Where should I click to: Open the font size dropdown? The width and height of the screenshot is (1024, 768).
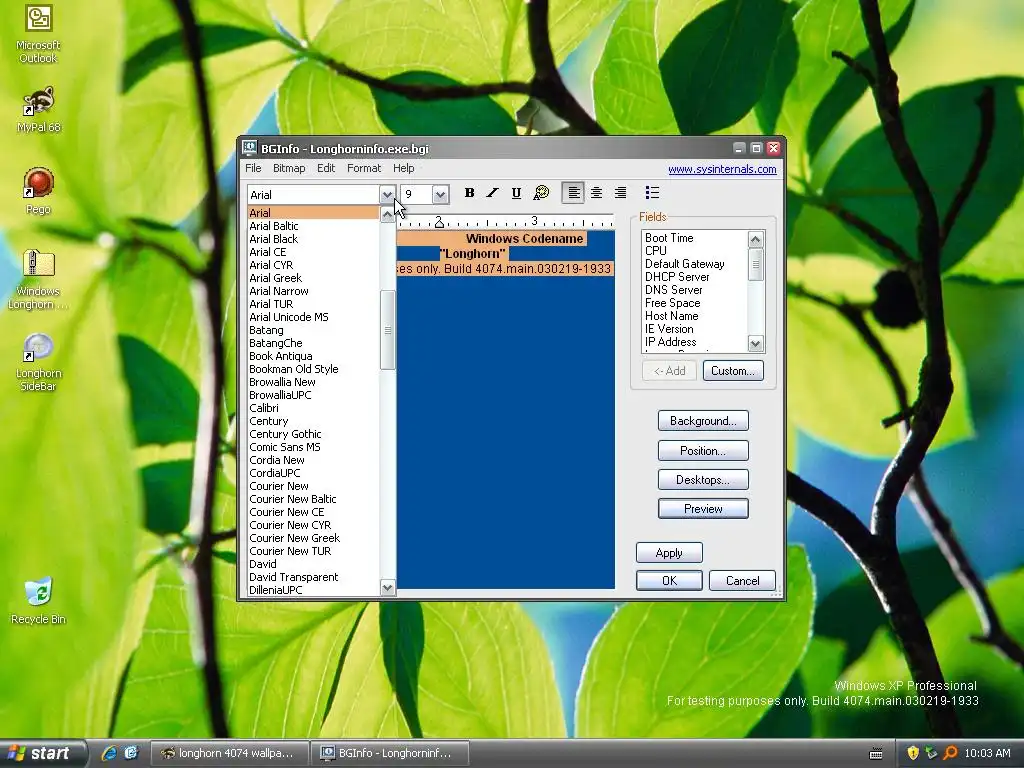click(440, 194)
